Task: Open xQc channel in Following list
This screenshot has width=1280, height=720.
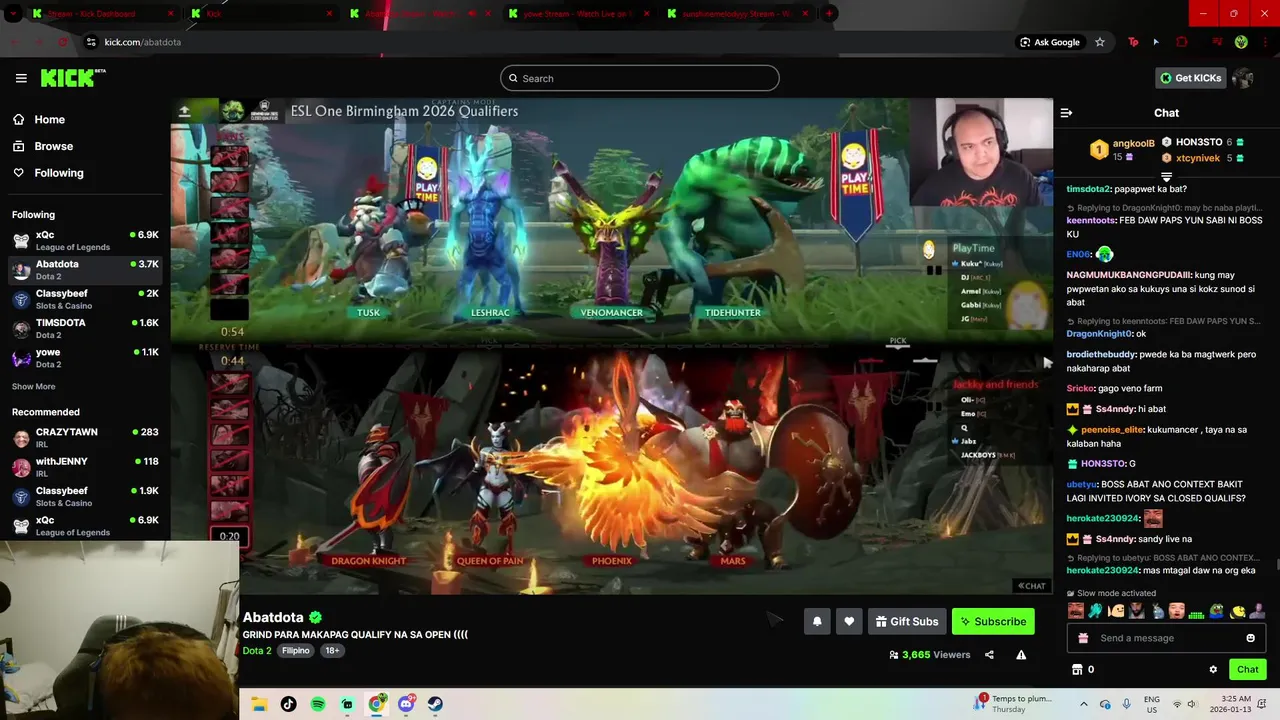Action: 85,240
